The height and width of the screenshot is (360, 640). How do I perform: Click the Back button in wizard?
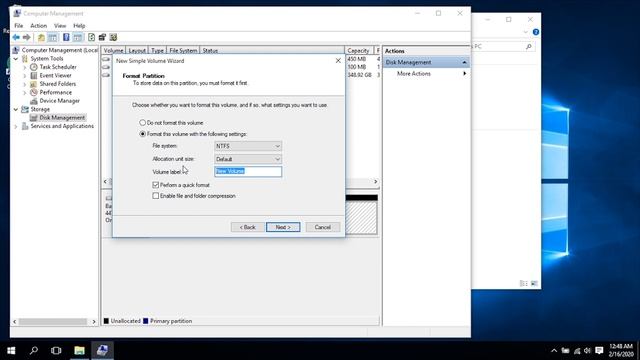click(247, 227)
